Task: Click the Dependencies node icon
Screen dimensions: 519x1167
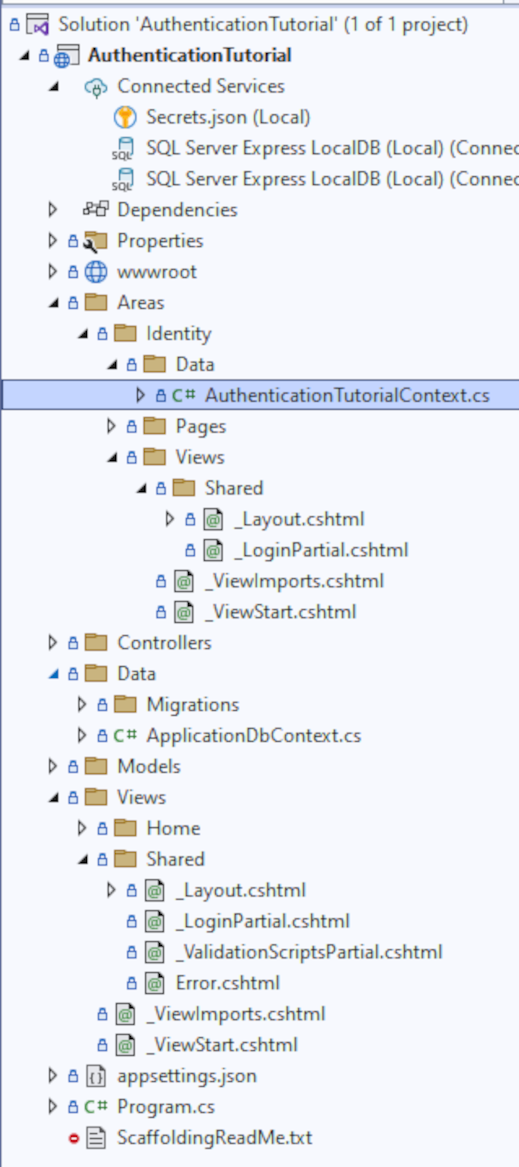Action: pyautogui.click(x=95, y=209)
